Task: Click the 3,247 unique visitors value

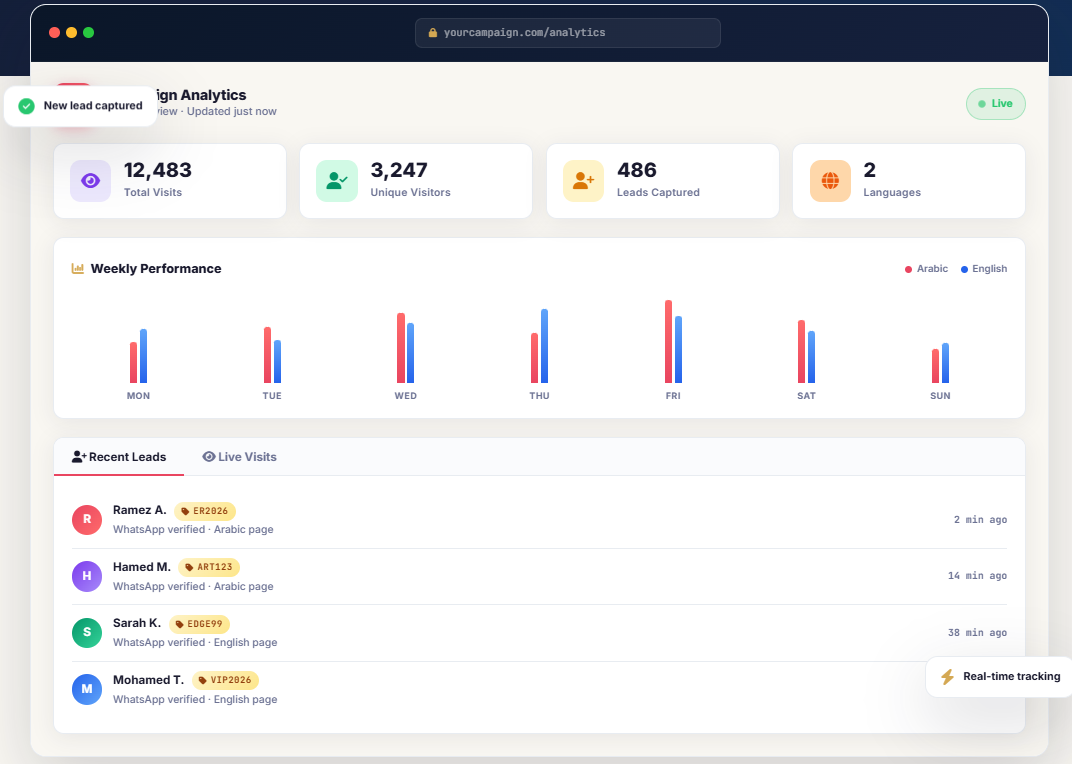Action: (399, 170)
